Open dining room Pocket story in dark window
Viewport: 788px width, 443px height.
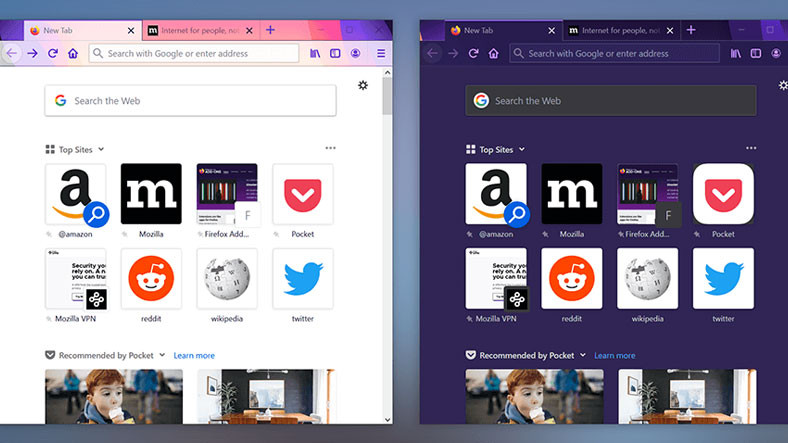coord(687,397)
